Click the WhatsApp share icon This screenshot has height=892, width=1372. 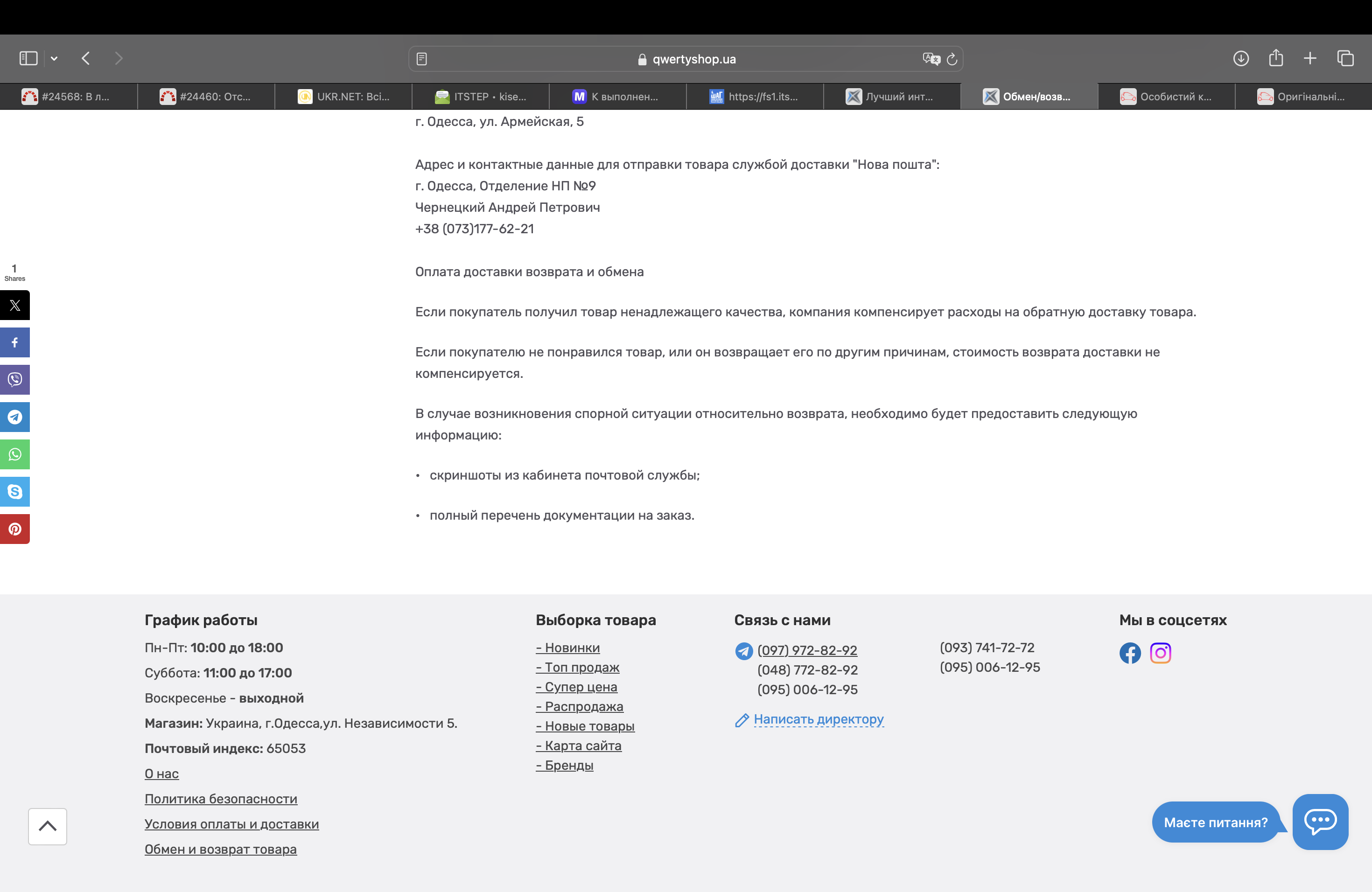pos(15,454)
